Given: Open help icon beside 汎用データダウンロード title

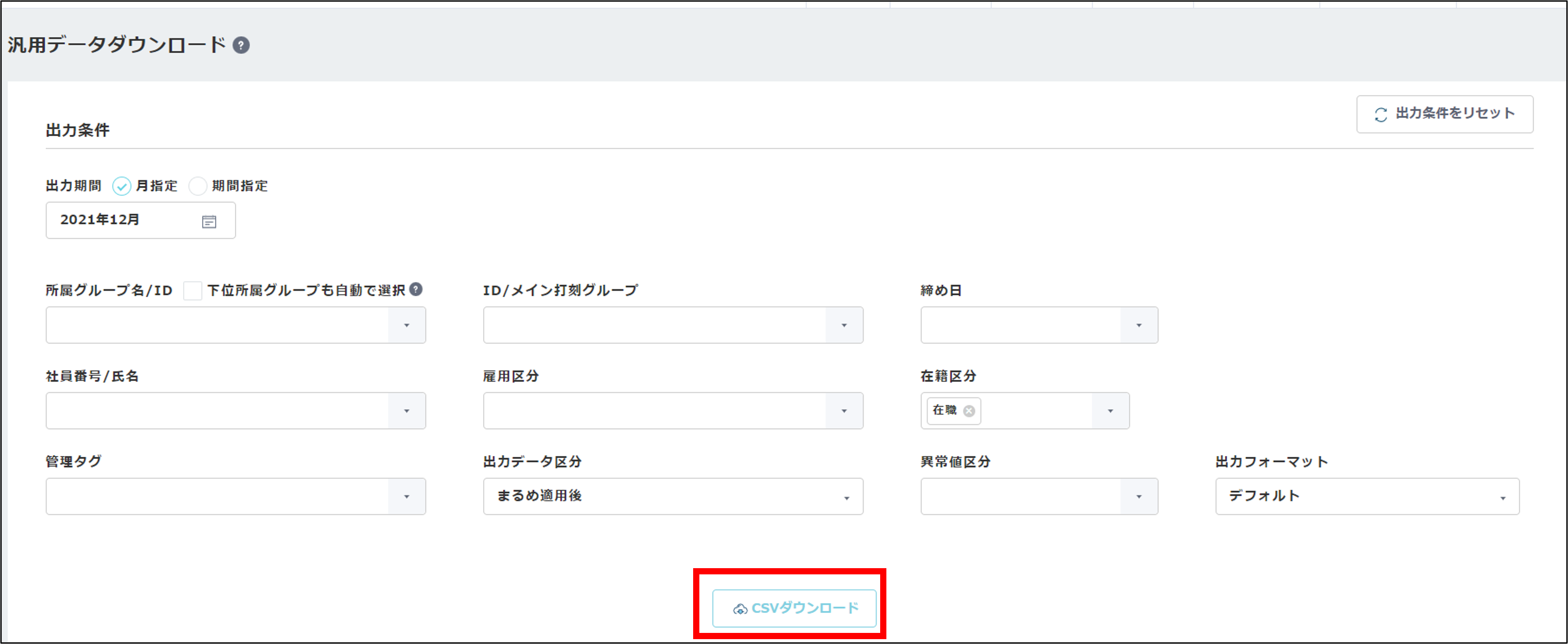Looking at the screenshot, I should (241, 46).
